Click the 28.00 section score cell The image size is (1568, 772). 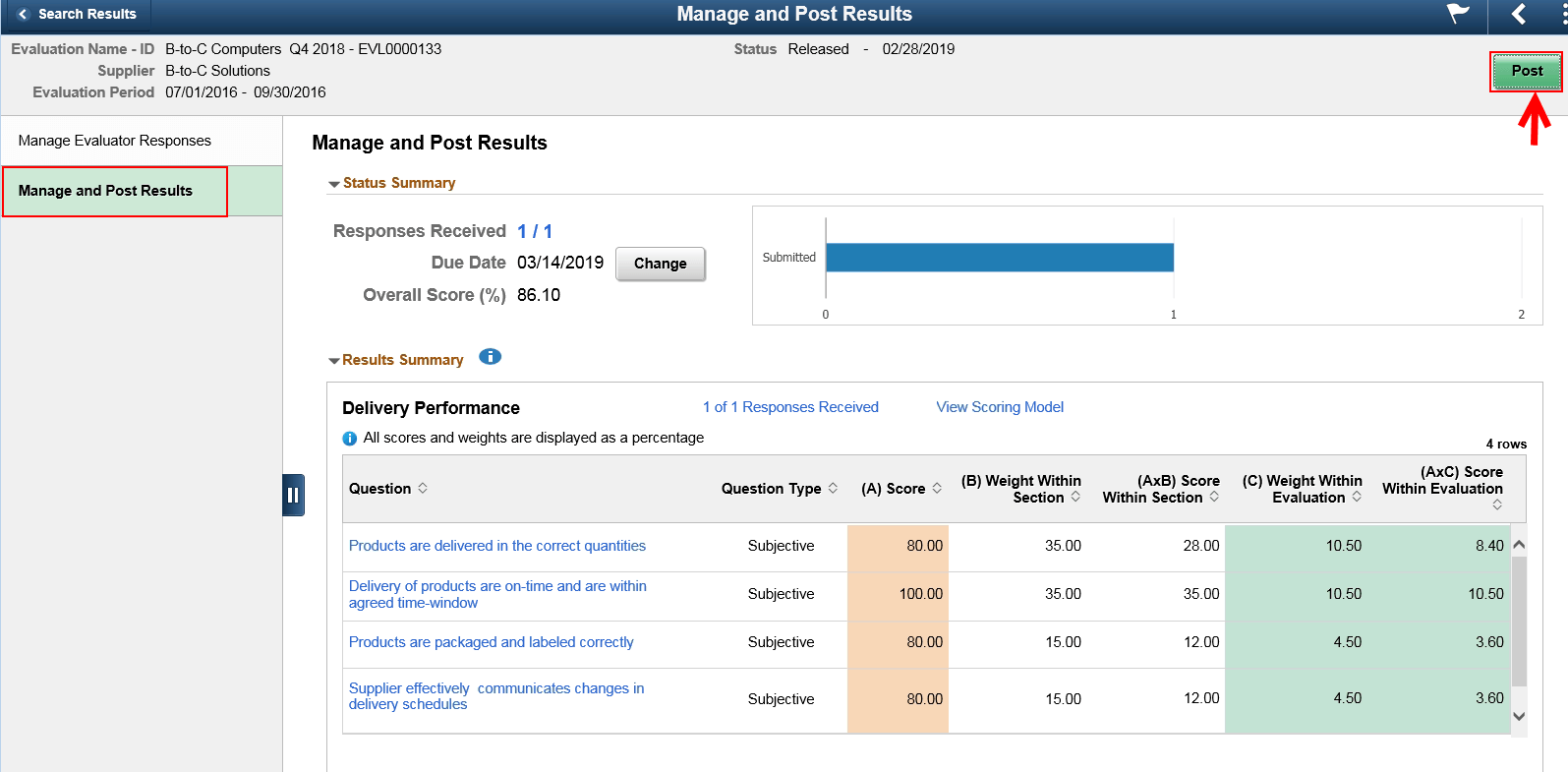(x=1201, y=546)
